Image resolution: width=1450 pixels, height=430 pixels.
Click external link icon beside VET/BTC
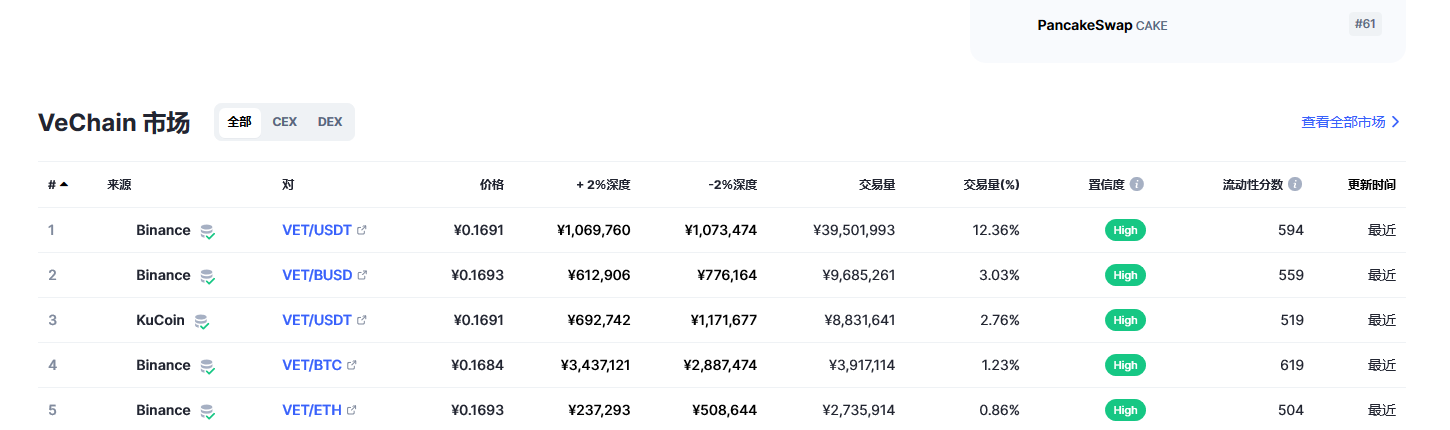[352, 365]
